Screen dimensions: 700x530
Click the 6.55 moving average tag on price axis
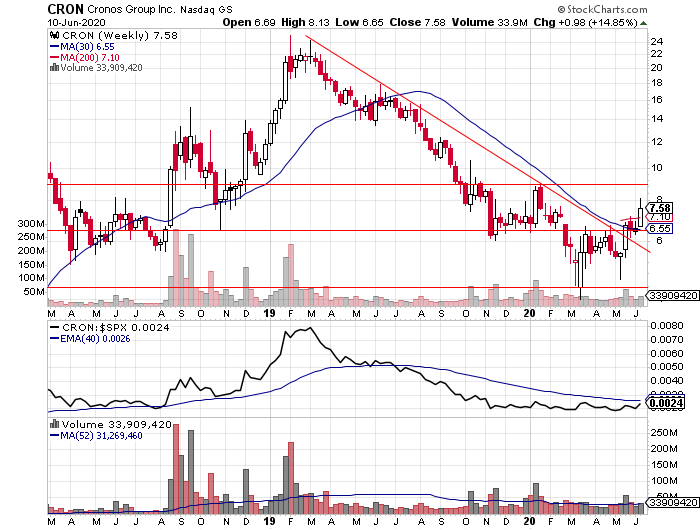[x=660, y=229]
